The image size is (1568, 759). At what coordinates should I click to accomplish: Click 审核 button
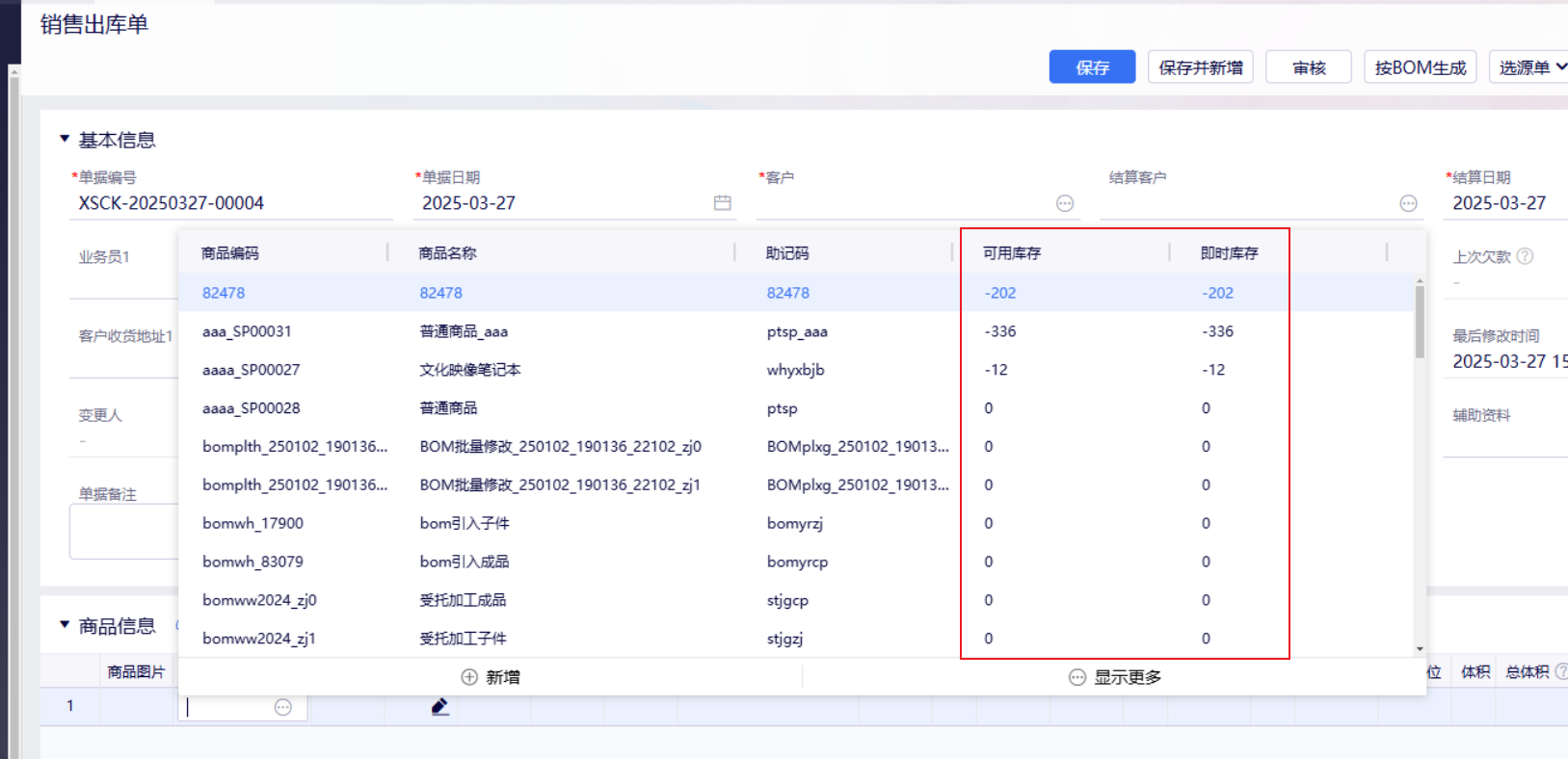pyautogui.click(x=1309, y=67)
